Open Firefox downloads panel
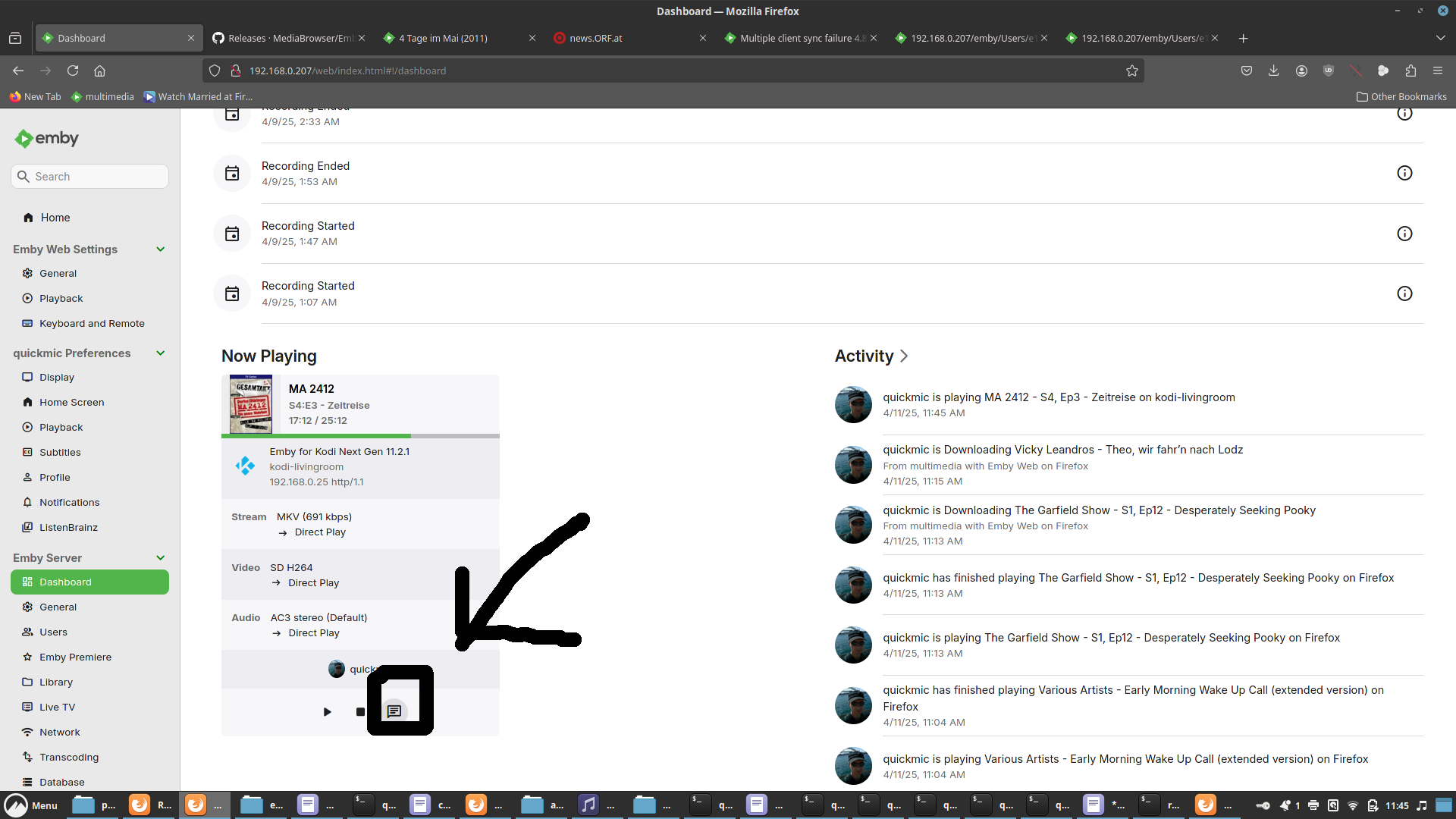The width and height of the screenshot is (1456, 819). 1273,71
